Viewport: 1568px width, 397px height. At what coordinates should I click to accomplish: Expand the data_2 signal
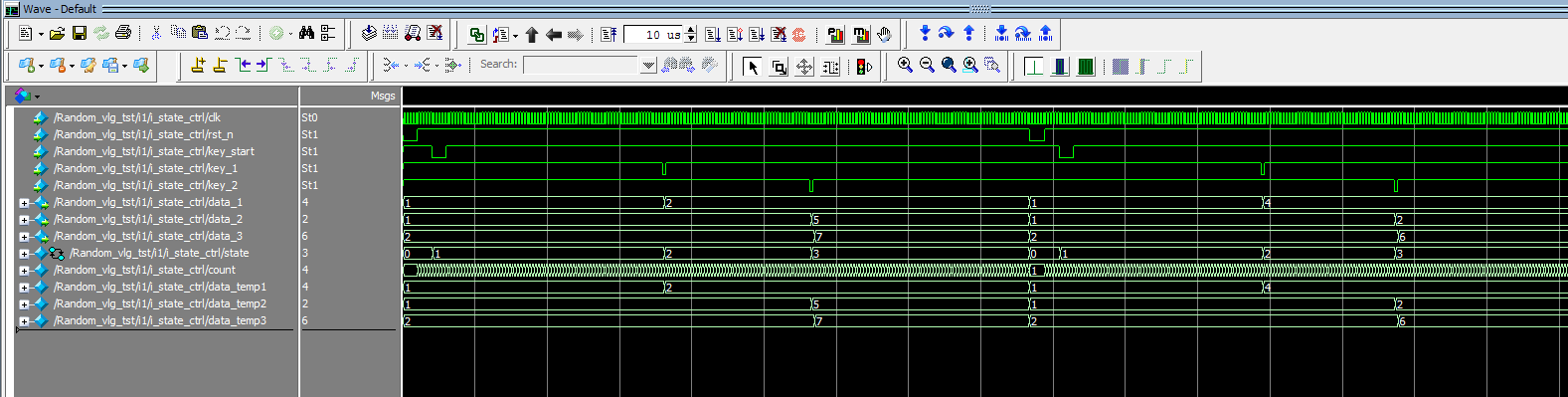[x=24, y=219]
